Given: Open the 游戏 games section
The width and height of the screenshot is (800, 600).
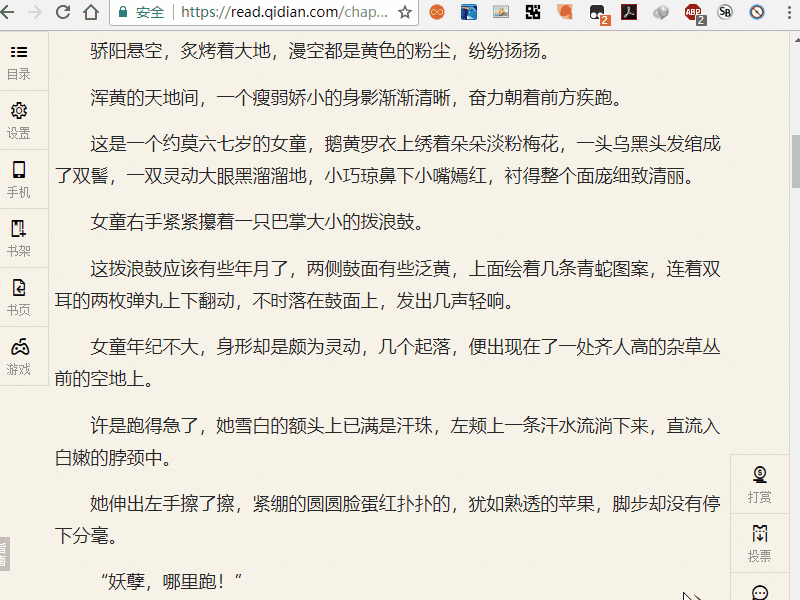Looking at the screenshot, I should (19, 357).
